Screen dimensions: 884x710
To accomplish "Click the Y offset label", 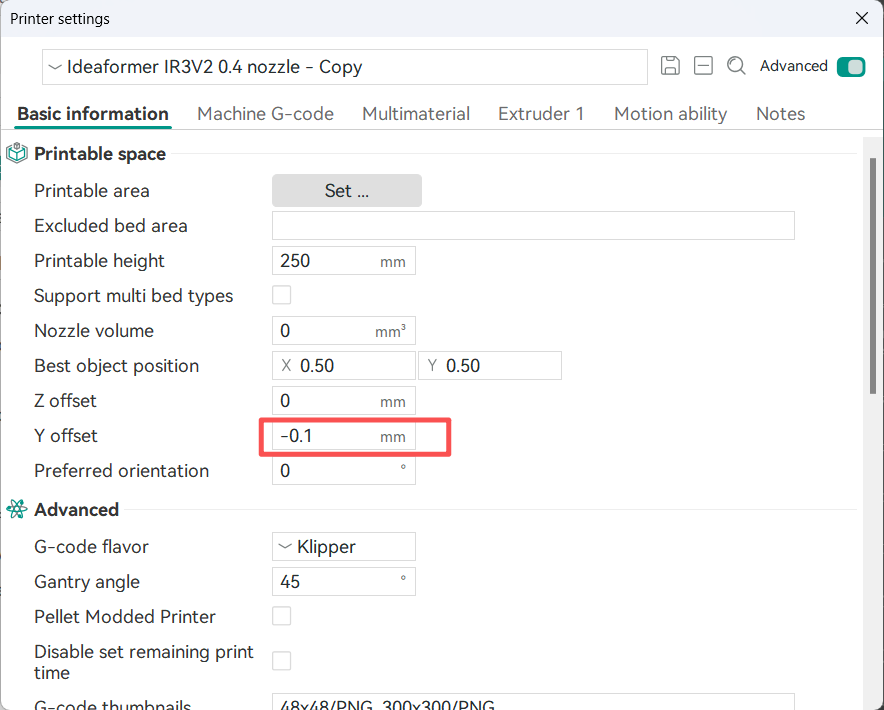I will point(66,435).
